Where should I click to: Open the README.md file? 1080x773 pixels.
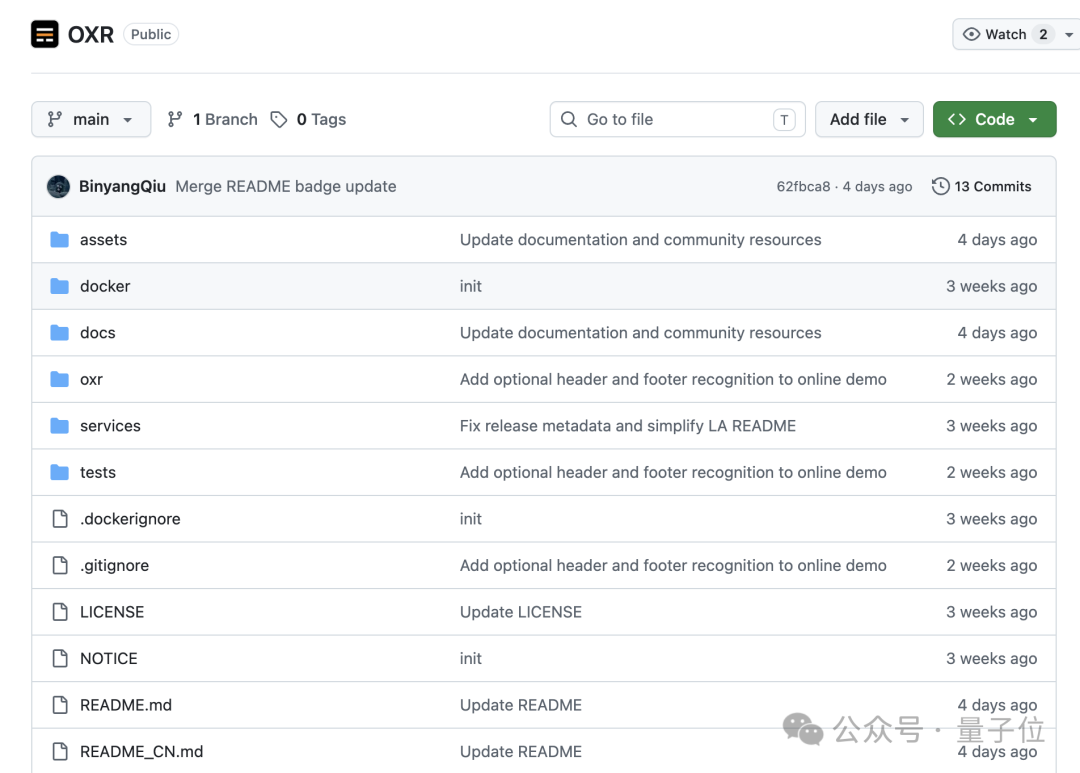[x=126, y=705]
